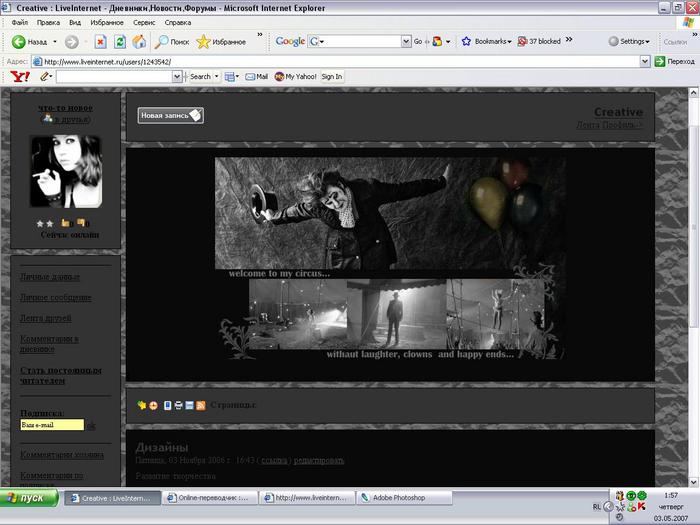Image resolution: width=700 pixels, height=525 pixels.
Task: Open the Лента друзей sidebar link
Action: point(48,319)
